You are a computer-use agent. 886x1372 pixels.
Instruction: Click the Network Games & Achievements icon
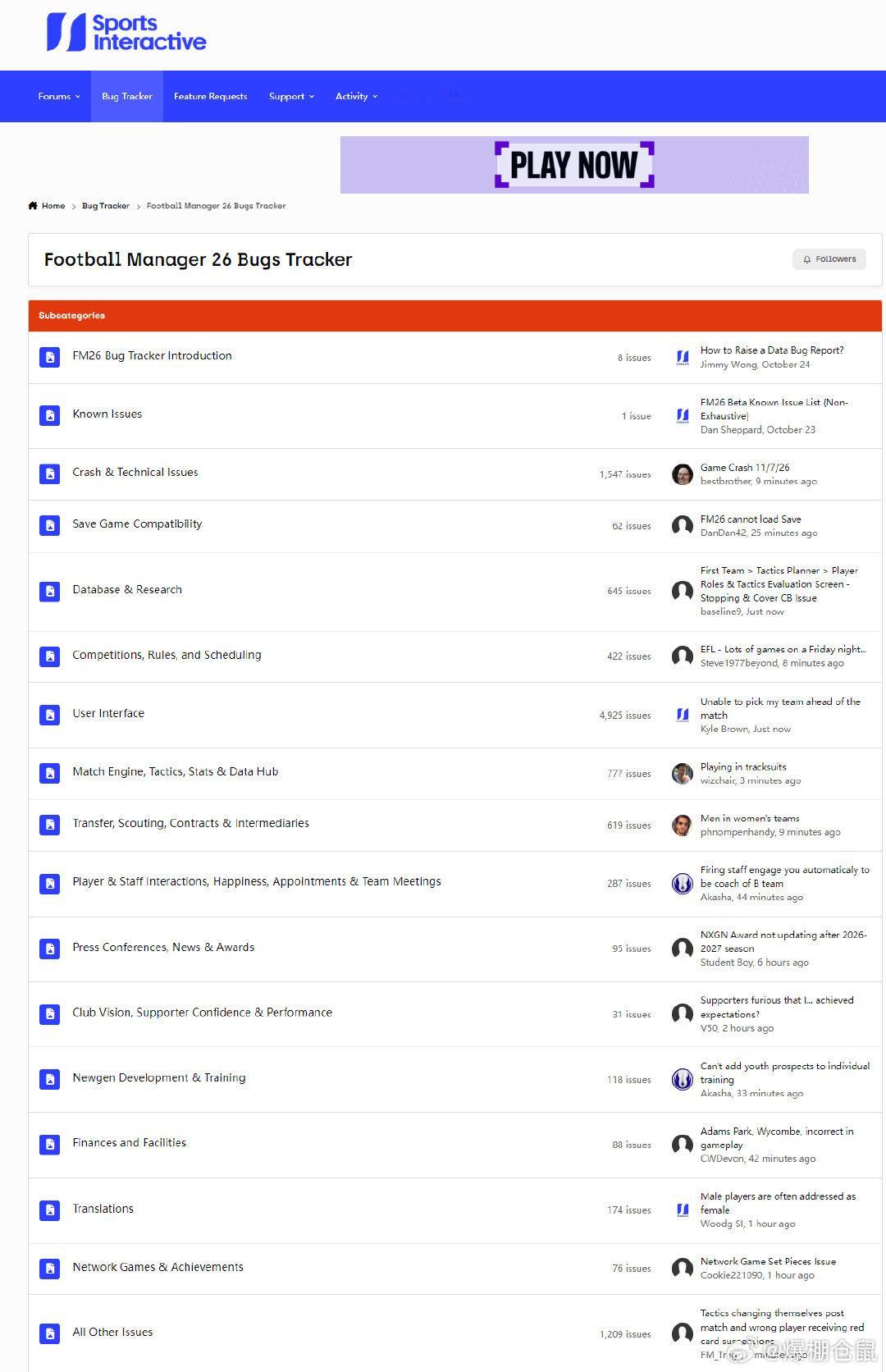click(x=50, y=1269)
